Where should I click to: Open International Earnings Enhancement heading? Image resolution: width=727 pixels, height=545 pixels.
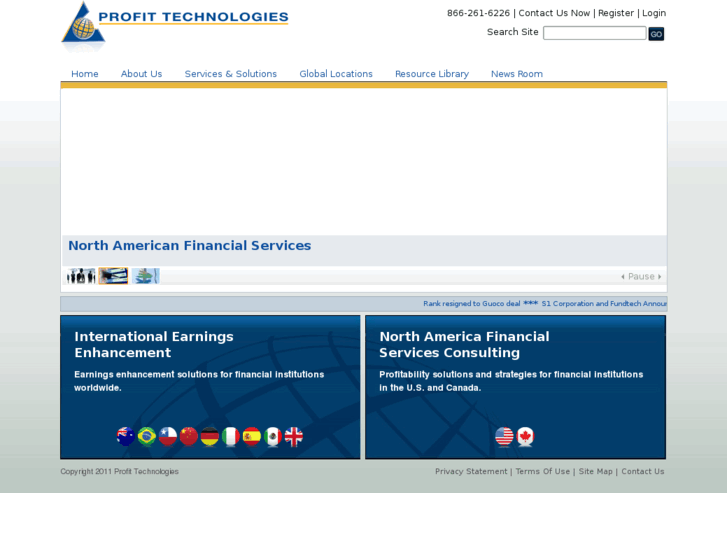tap(154, 345)
